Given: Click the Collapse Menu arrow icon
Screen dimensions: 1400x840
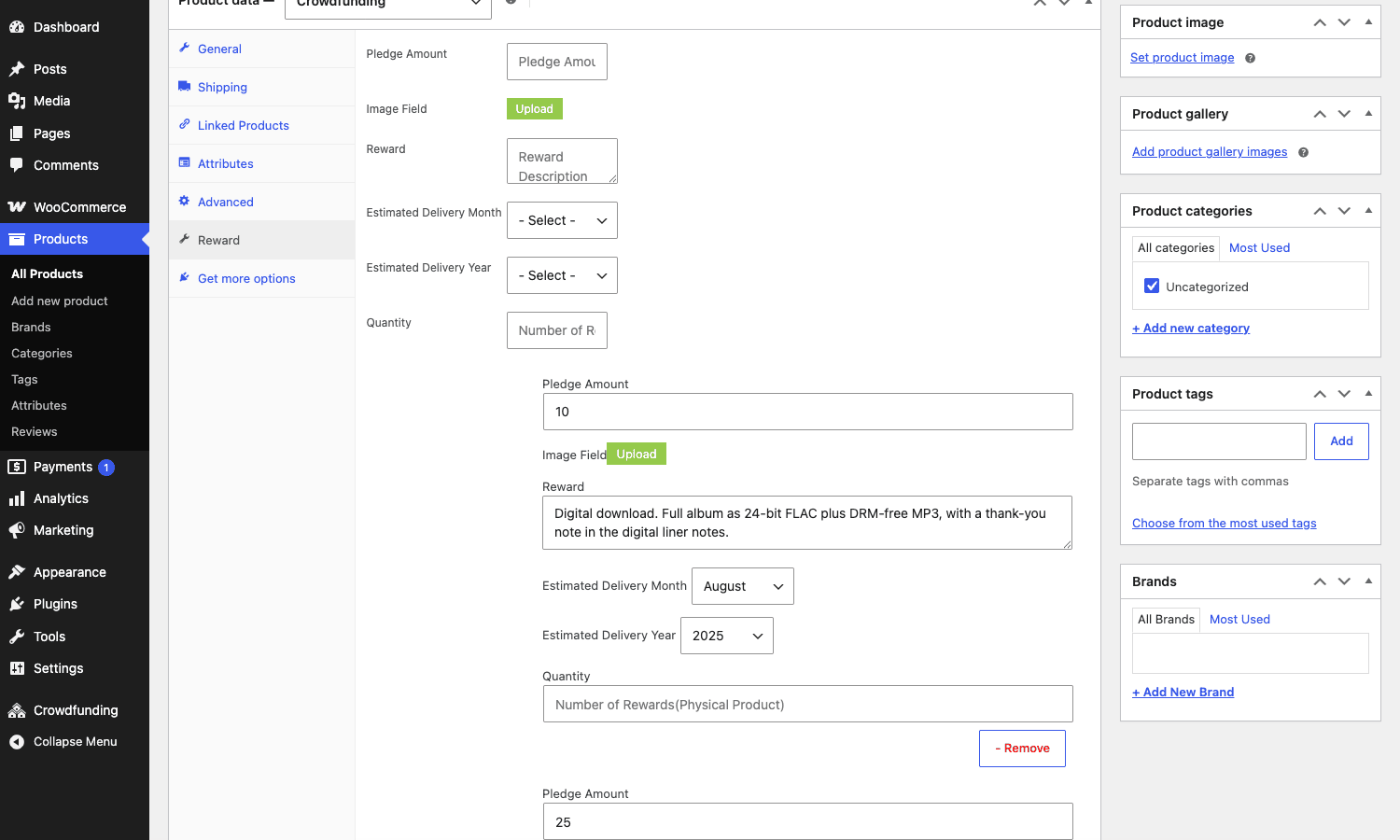Looking at the screenshot, I should 17,742.
